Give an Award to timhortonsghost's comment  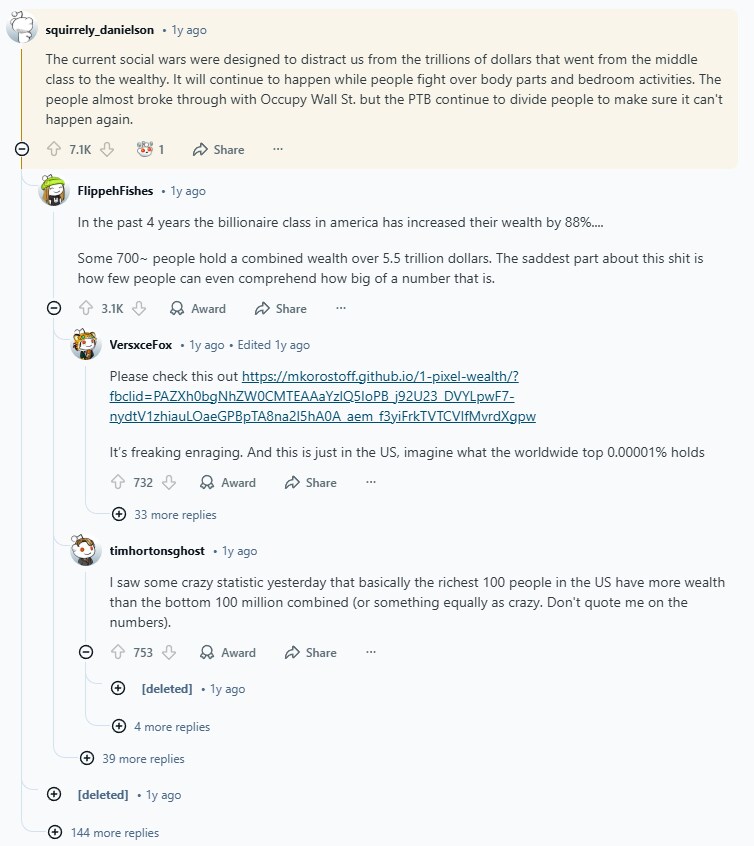(228, 652)
